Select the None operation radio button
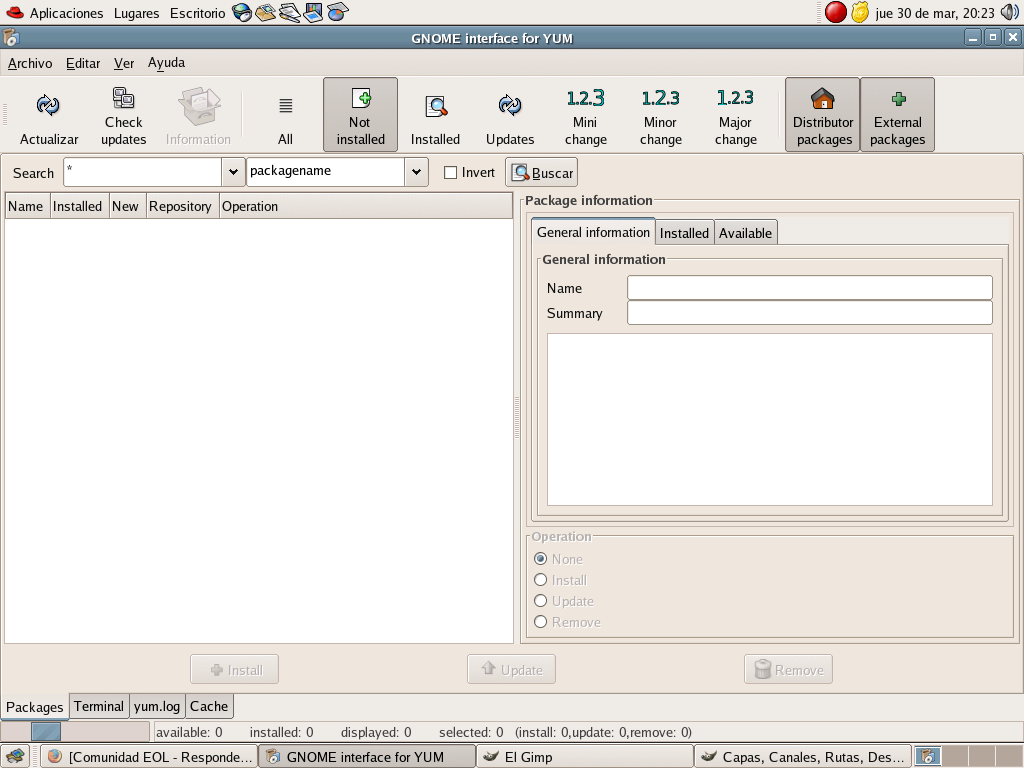1024x768 pixels. point(540,559)
